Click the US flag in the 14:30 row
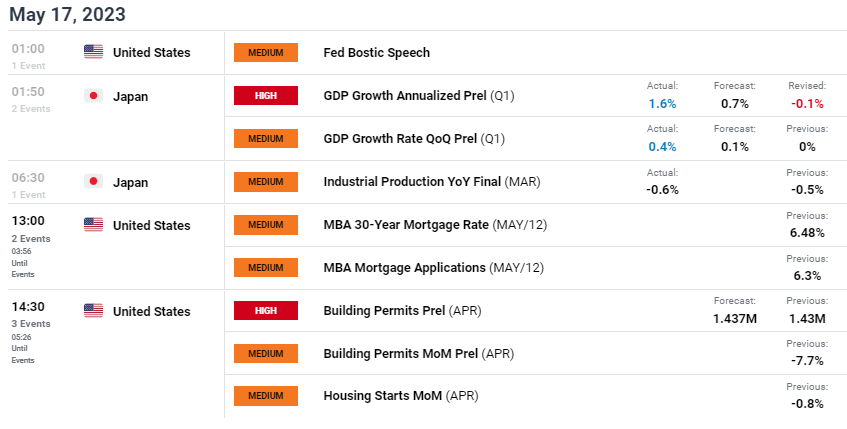This screenshot has height=429, width=847. (93, 311)
